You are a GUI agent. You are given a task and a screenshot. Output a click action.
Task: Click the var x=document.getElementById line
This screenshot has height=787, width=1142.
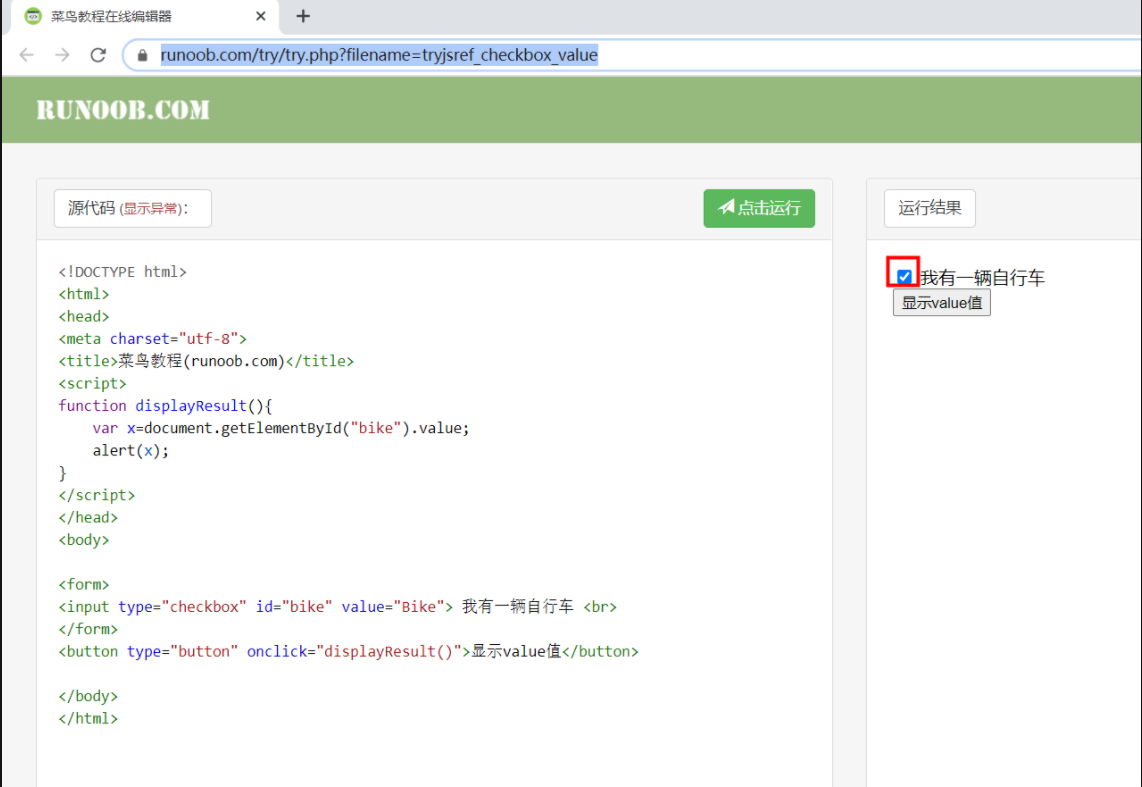coord(280,428)
